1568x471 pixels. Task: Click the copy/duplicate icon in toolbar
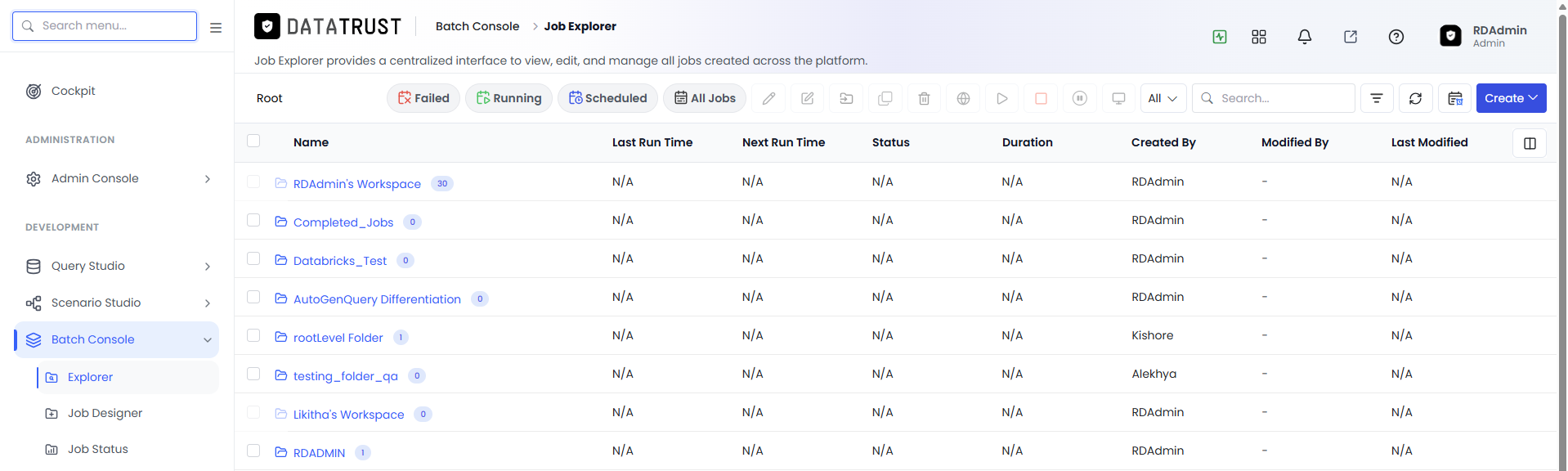click(885, 98)
